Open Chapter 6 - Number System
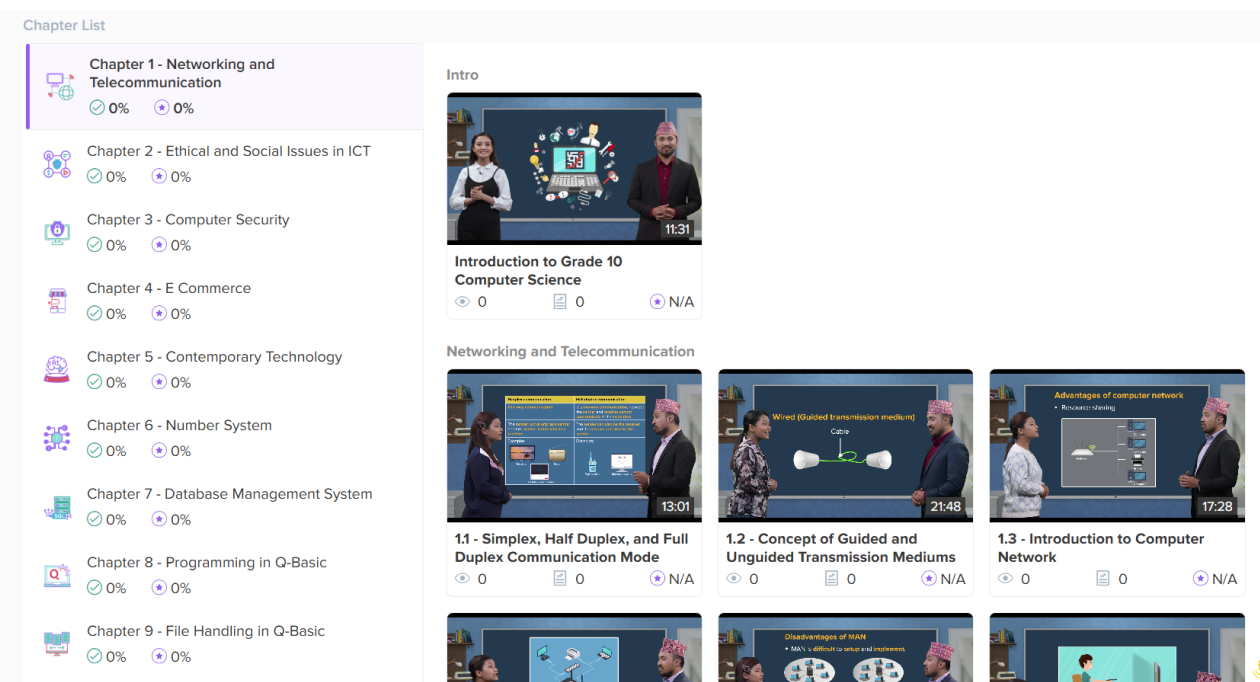Screen dimensions: 1260x682 click(x=179, y=425)
